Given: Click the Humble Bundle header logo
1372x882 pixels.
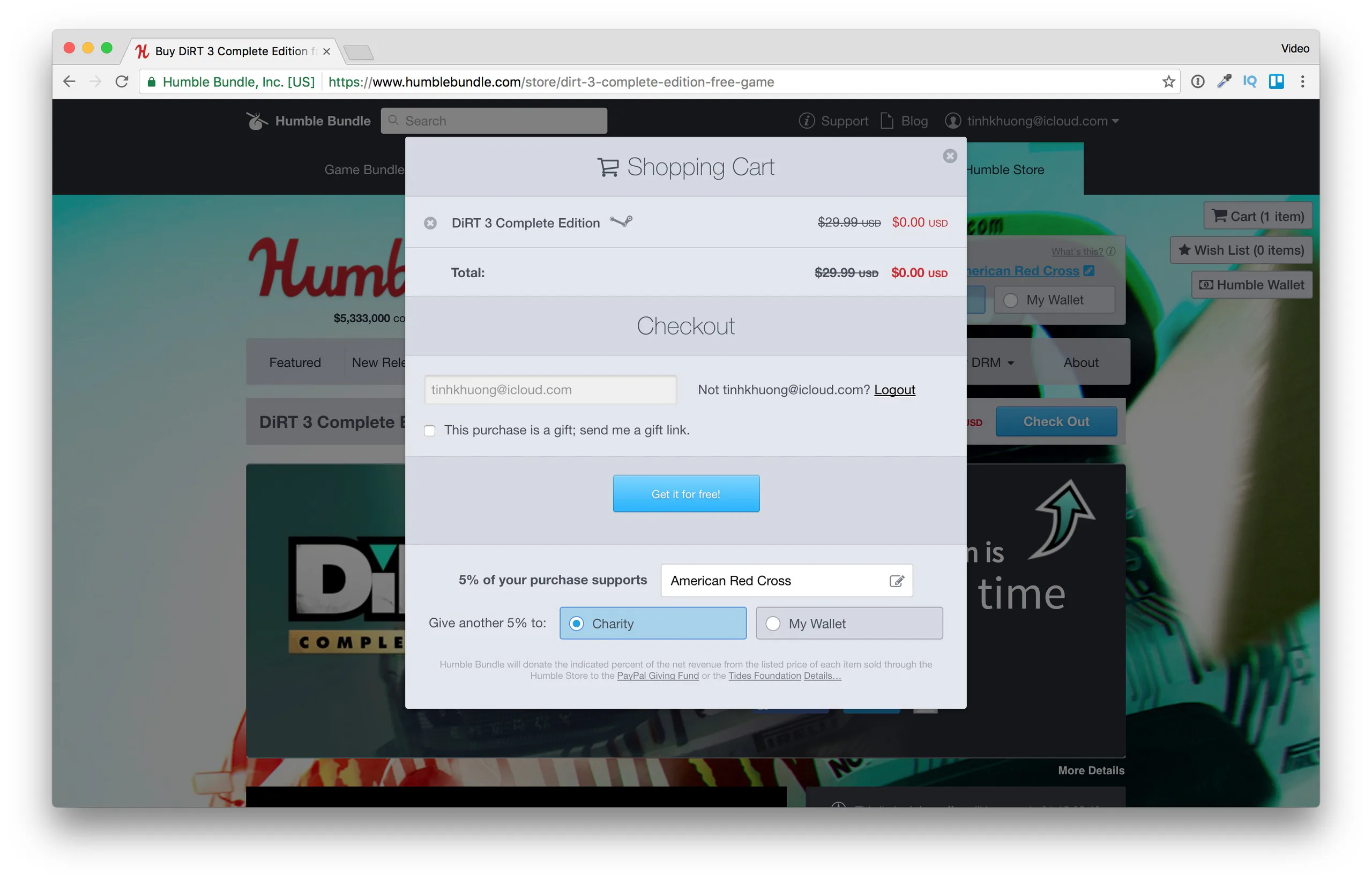Looking at the screenshot, I should [308, 121].
